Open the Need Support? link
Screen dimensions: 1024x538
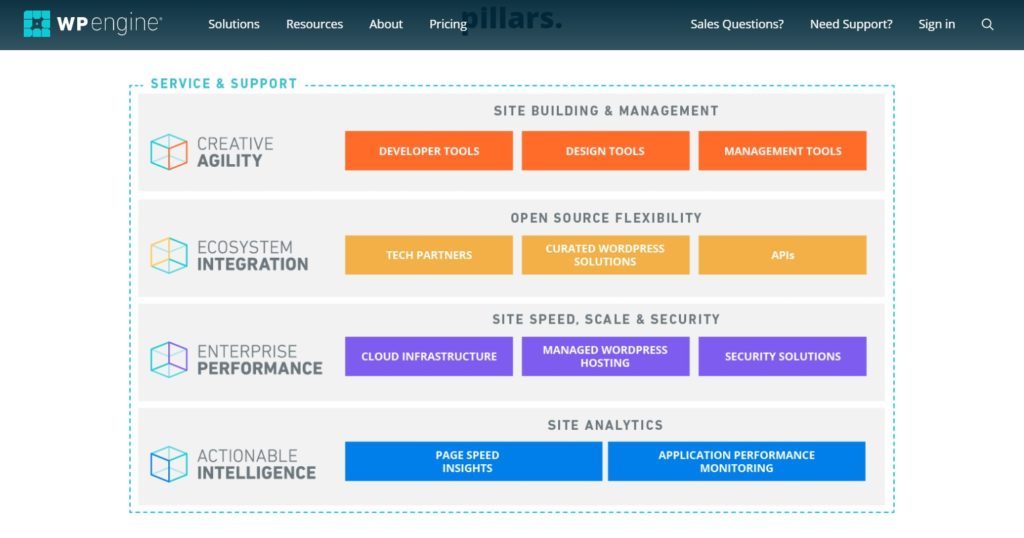[851, 24]
